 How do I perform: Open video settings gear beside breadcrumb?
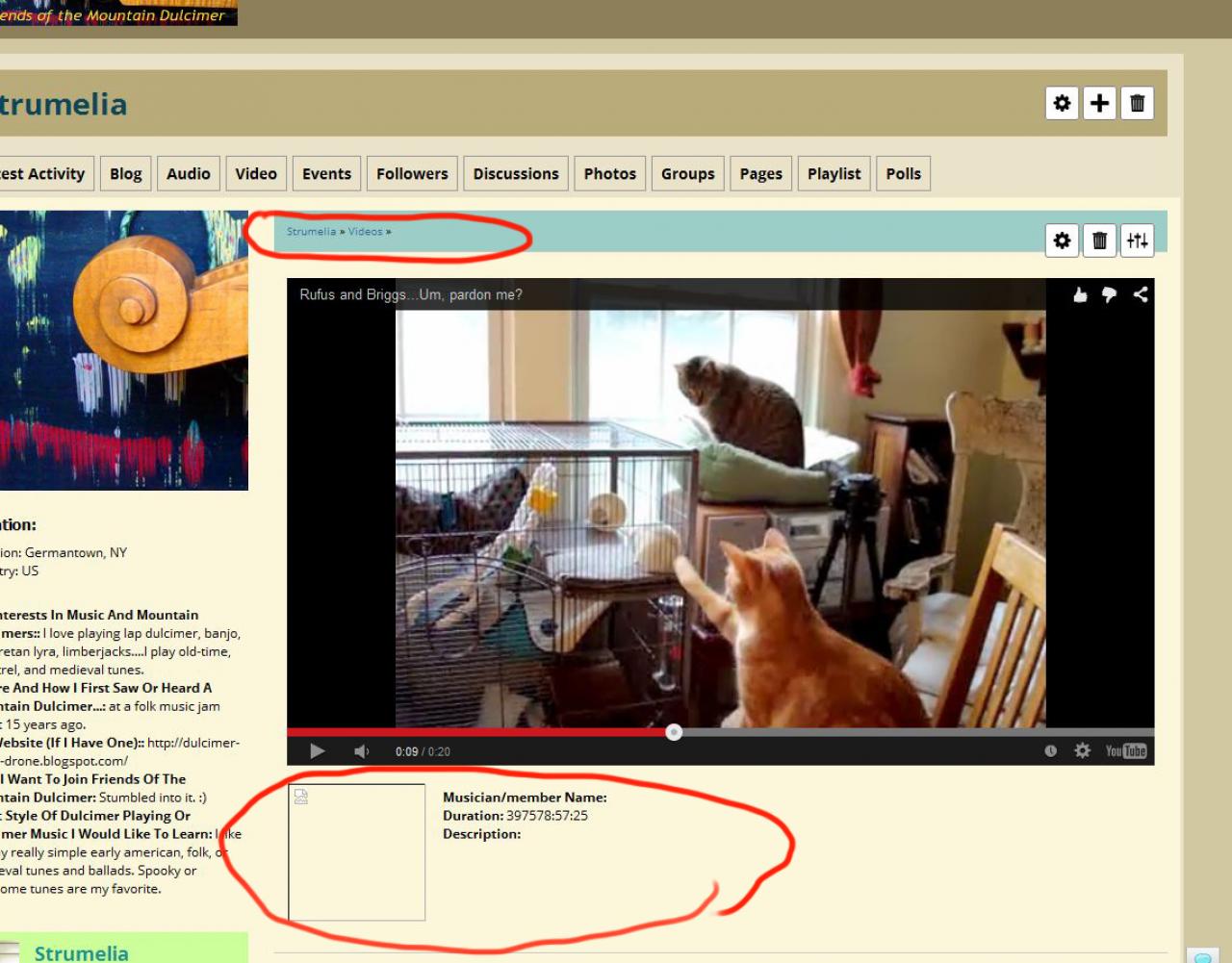point(1062,241)
